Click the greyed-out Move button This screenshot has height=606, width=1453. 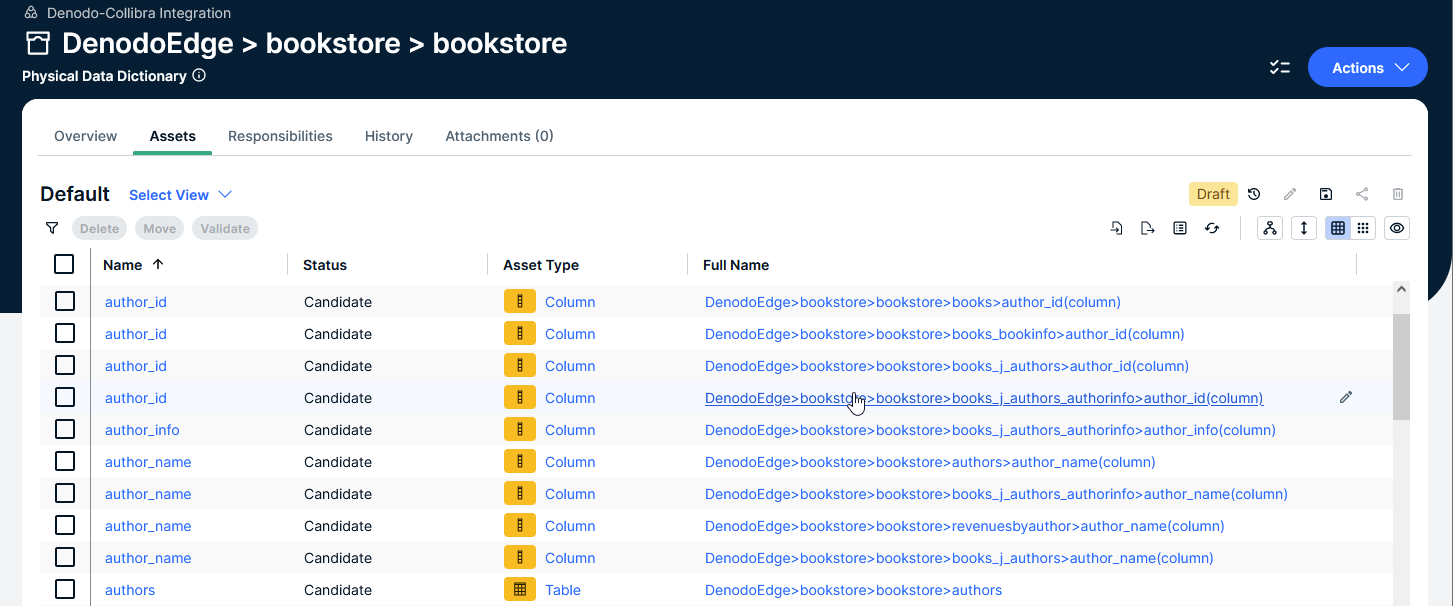pos(159,228)
